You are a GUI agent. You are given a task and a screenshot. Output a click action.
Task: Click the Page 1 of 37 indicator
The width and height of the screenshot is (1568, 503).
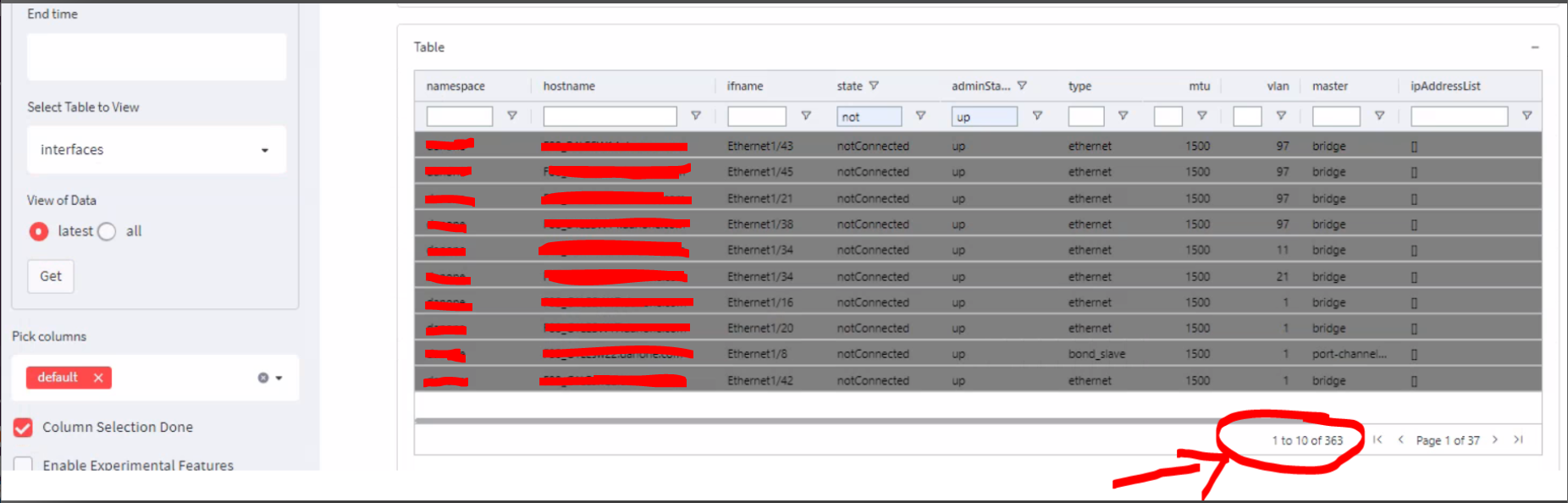[1448, 440]
